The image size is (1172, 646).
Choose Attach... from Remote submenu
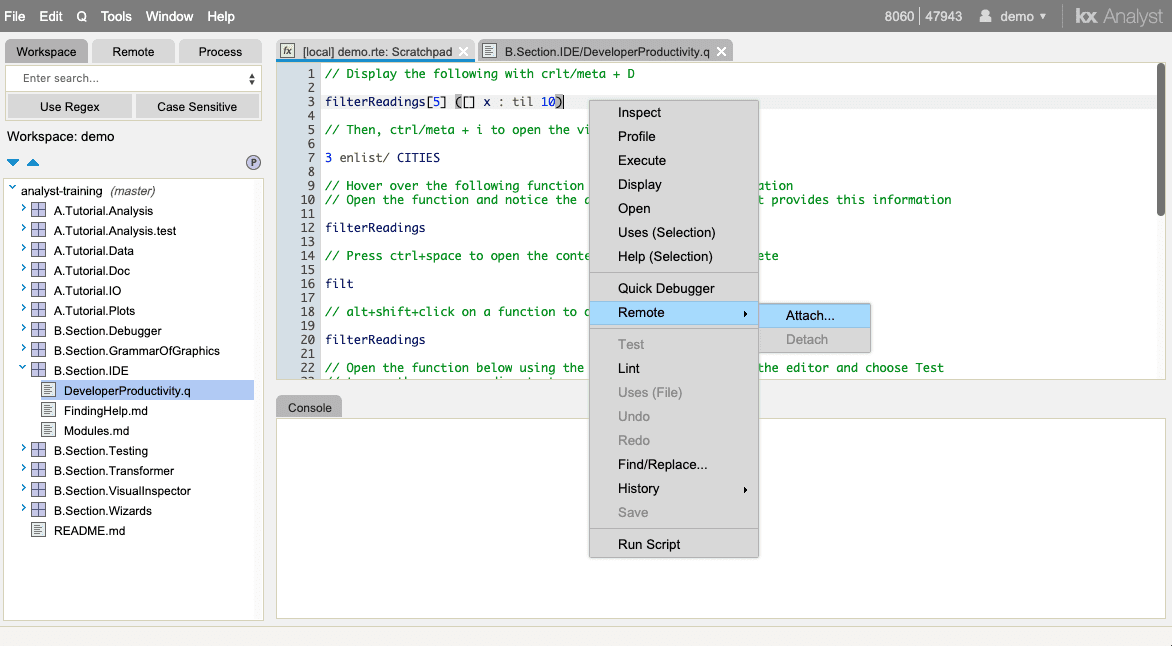point(815,316)
